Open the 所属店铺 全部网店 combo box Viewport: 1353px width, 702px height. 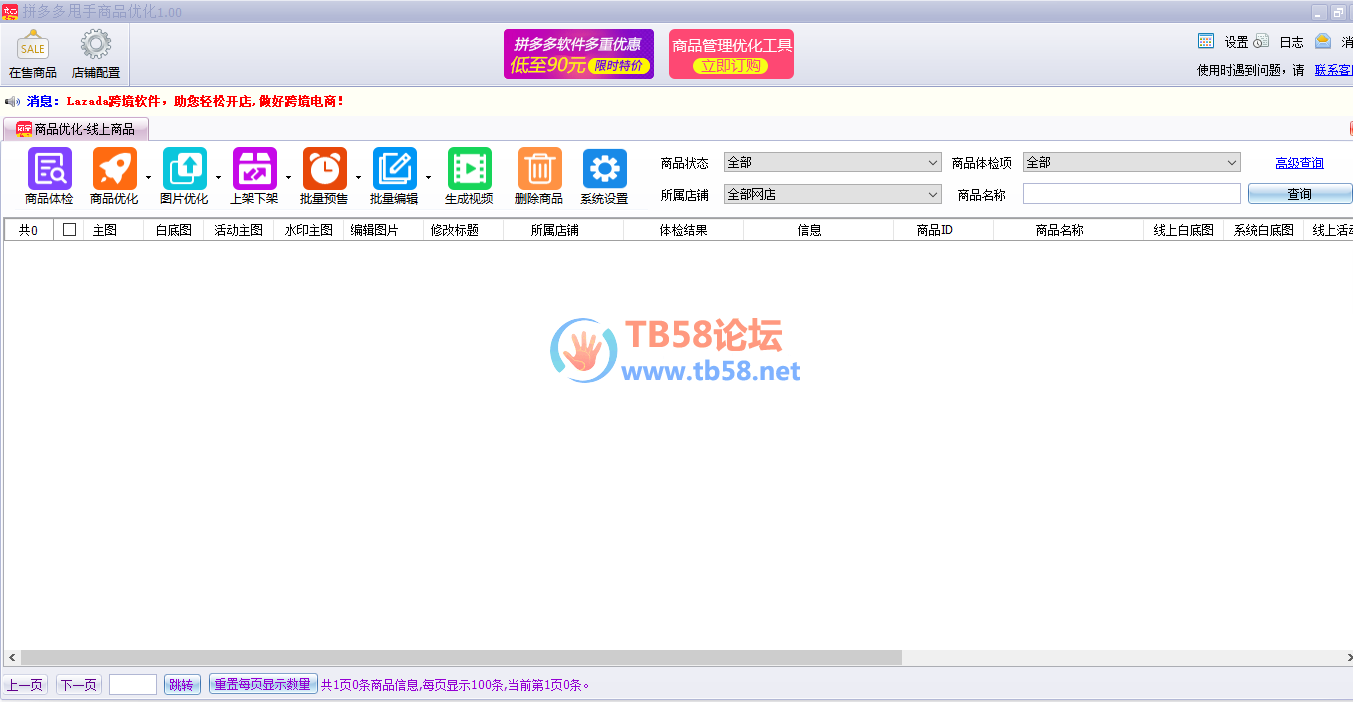[x=833, y=194]
